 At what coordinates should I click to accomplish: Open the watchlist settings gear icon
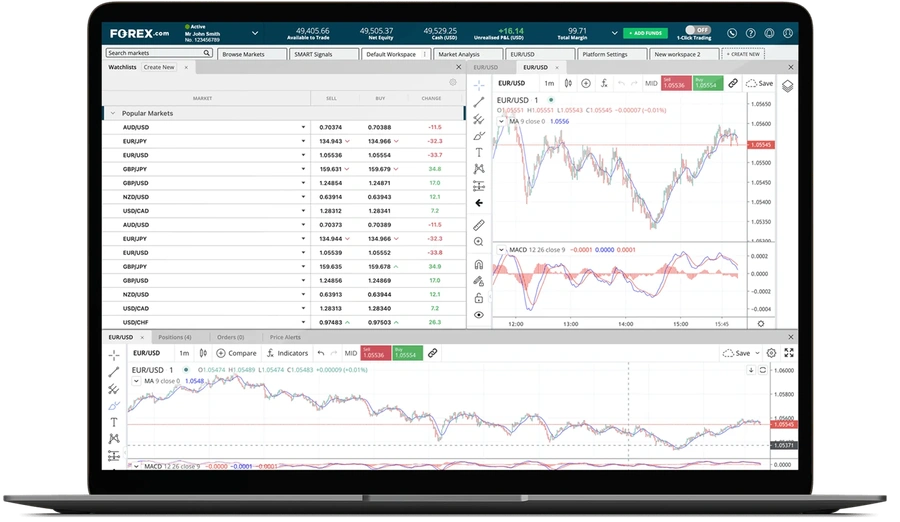click(453, 82)
